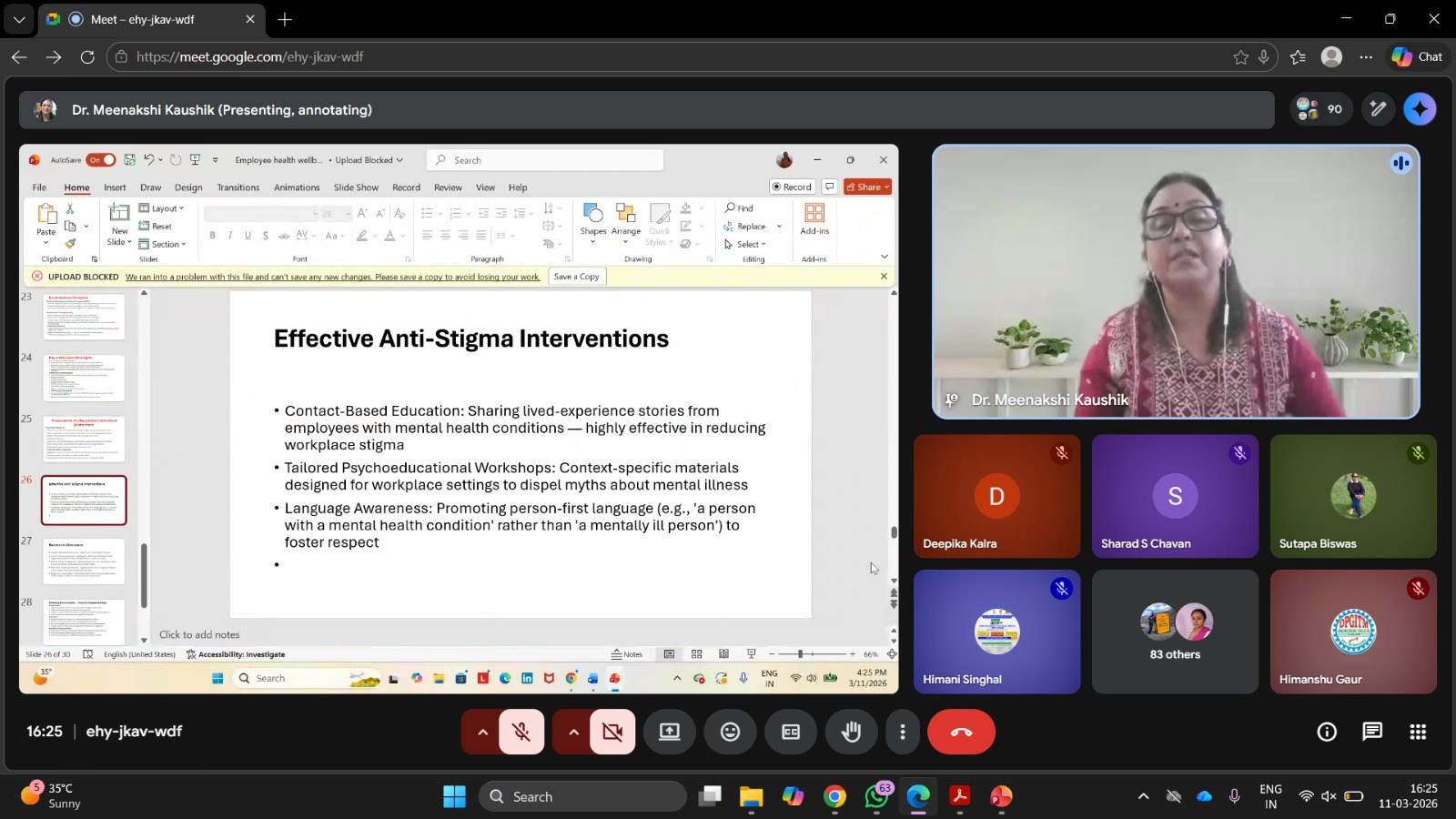Open the participants list showing 90

1320,109
